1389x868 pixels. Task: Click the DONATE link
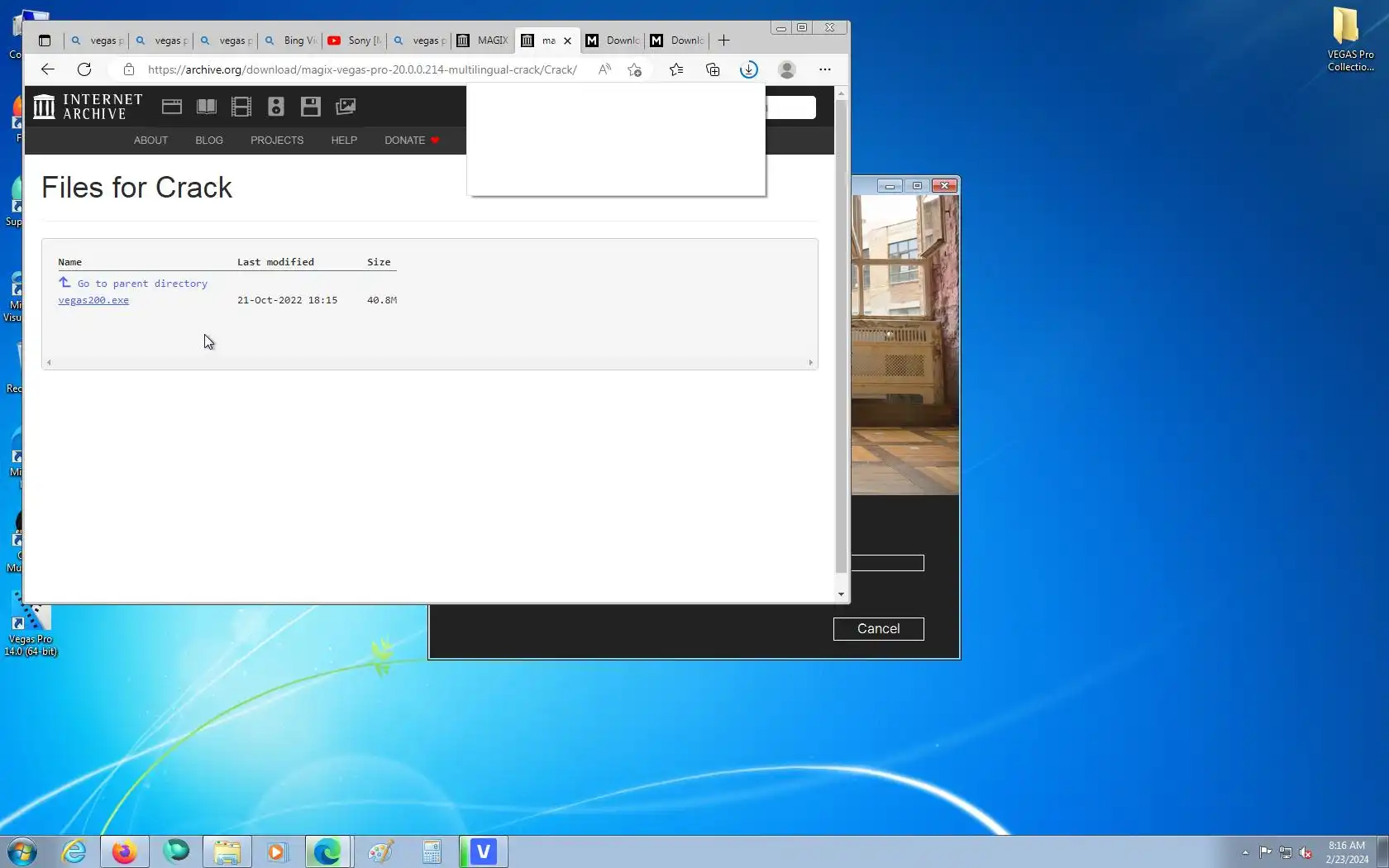pyautogui.click(x=412, y=141)
